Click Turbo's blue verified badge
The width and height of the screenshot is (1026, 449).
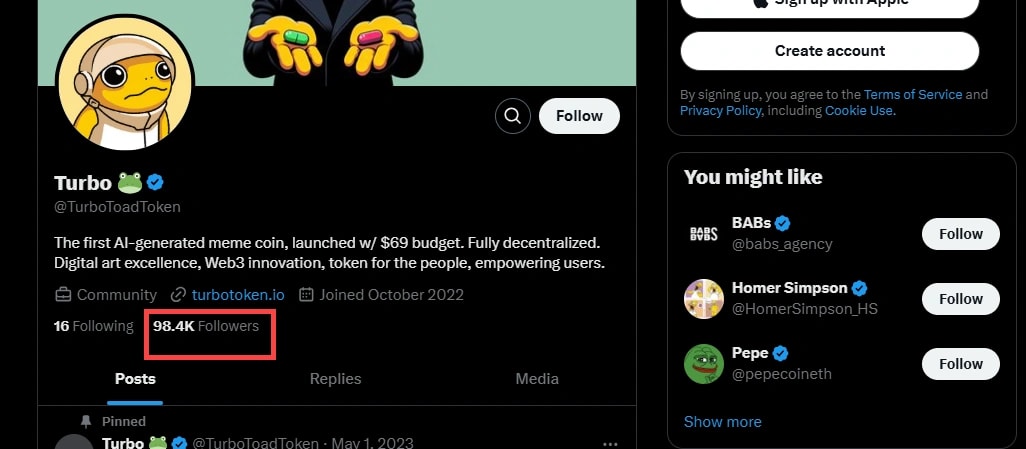[156, 182]
